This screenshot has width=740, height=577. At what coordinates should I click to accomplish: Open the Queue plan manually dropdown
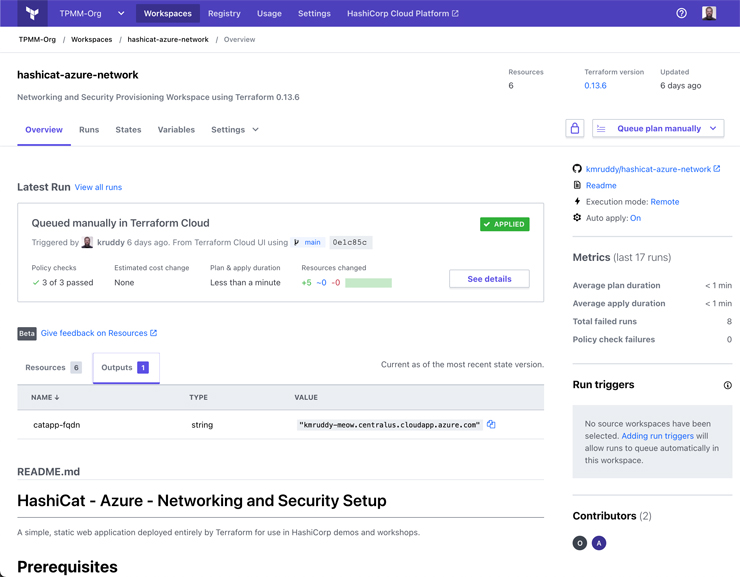pos(713,129)
